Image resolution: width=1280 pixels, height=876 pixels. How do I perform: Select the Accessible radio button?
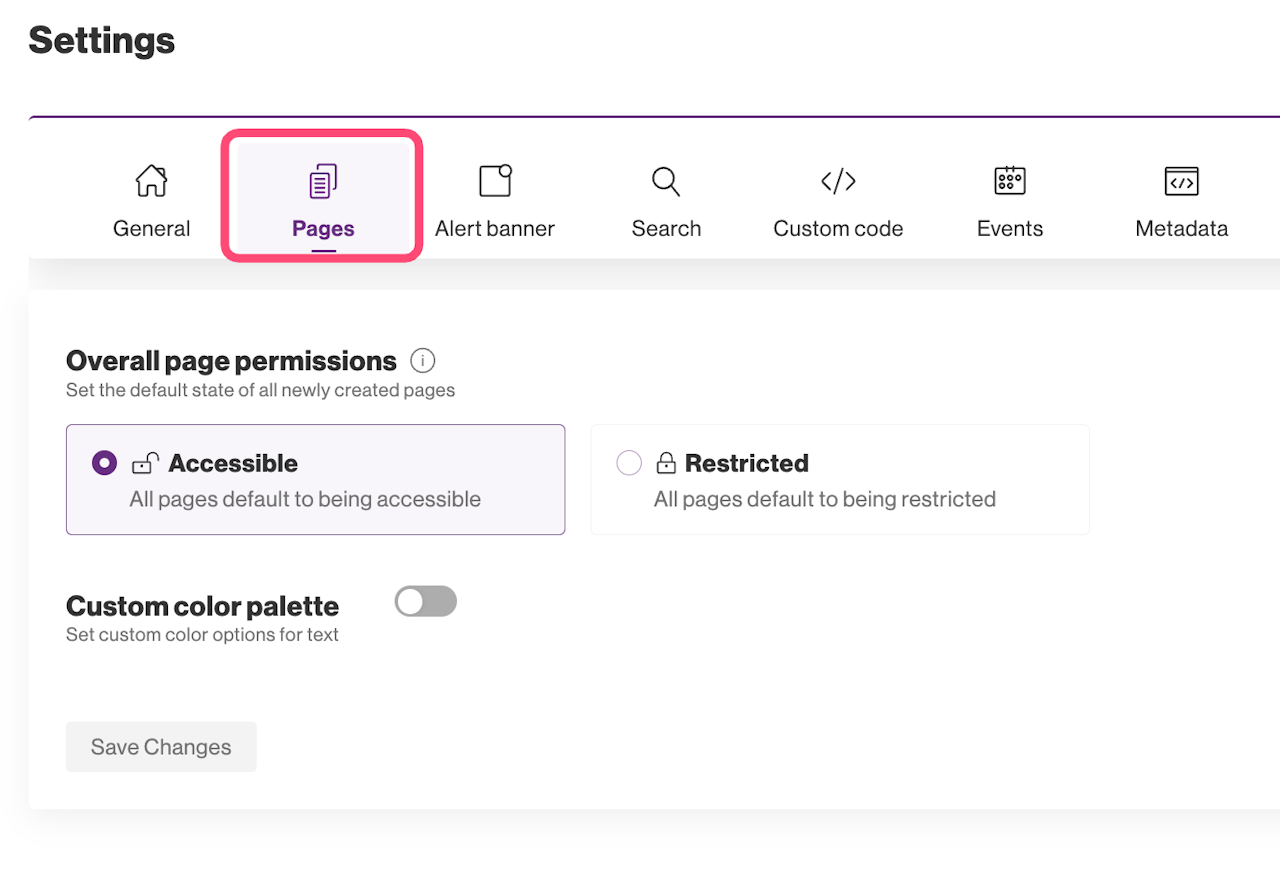(x=104, y=463)
